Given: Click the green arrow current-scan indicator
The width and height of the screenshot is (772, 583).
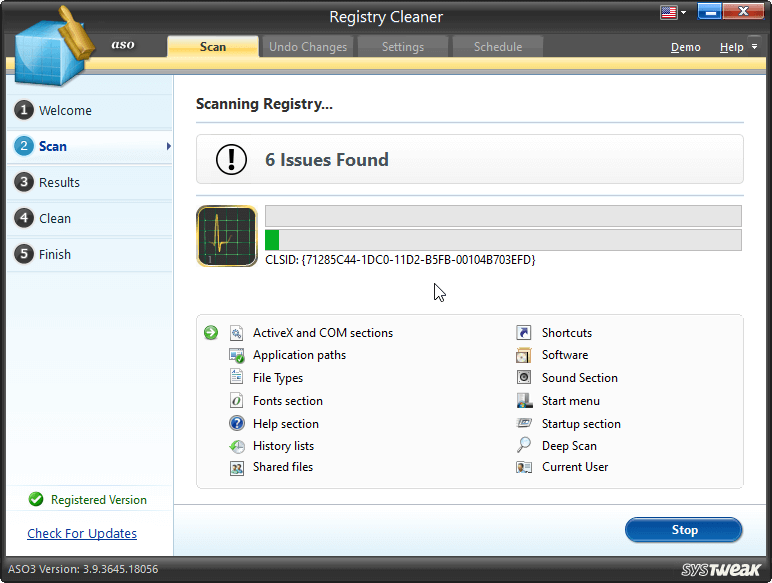Looking at the screenshot, I should (211, 333).
